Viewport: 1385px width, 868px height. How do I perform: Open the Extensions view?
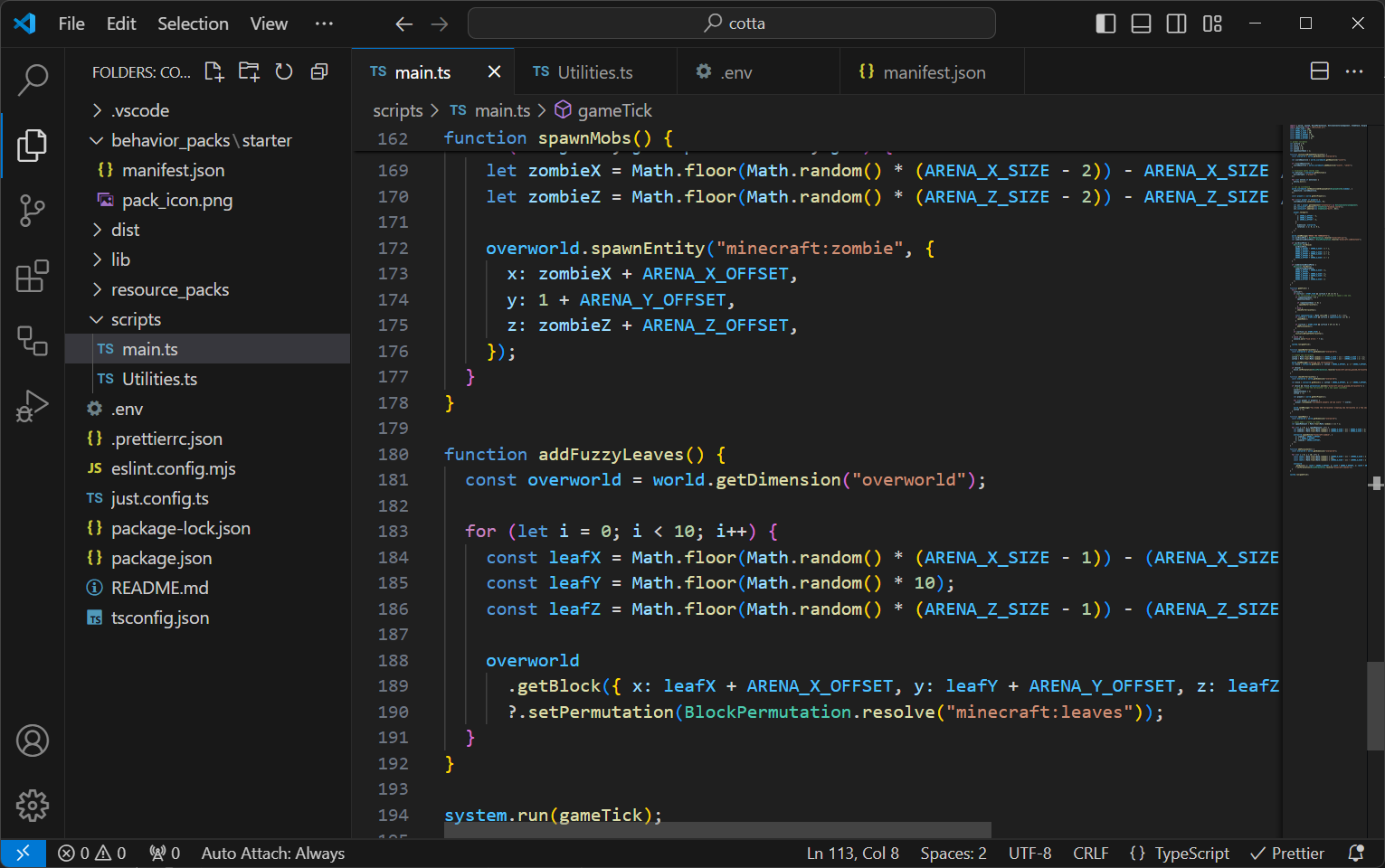pos(33,276)
